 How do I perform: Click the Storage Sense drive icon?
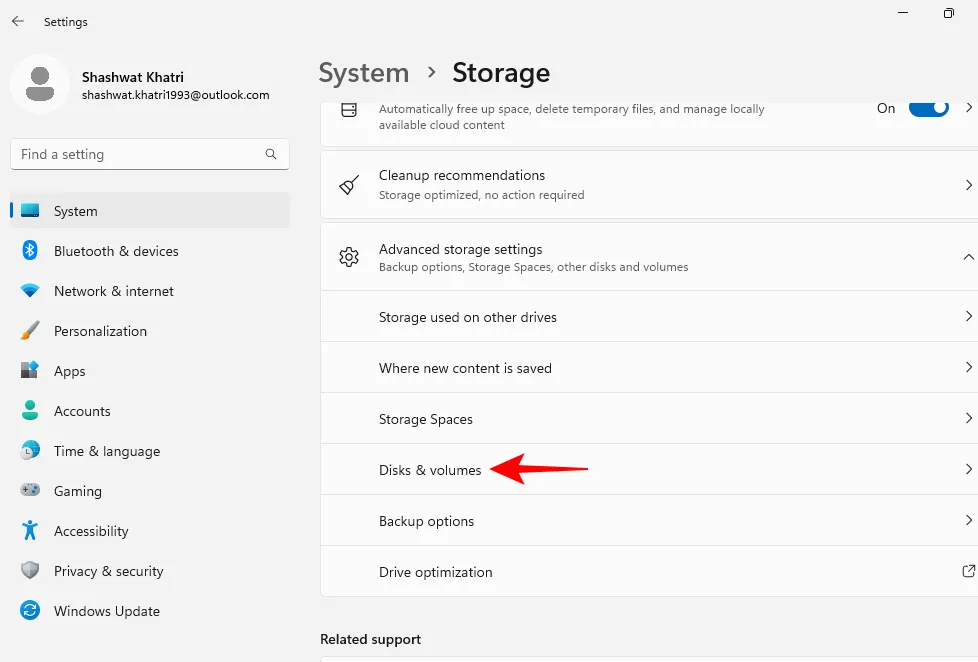pos(349,110)
